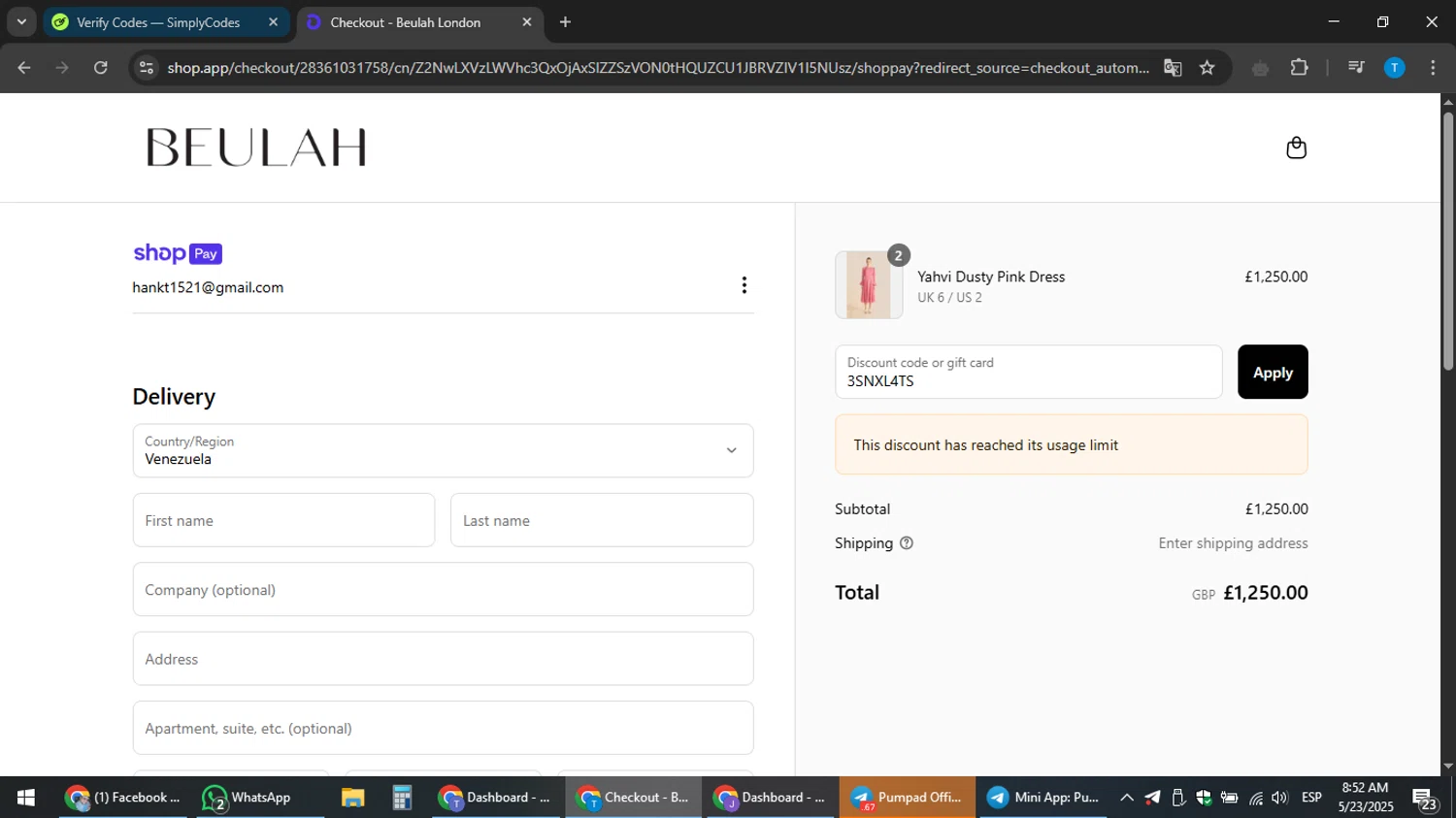The height and width of the screenshot is (818, 1456).
Task: Open the media control icon in toolbar
Action: (x=1356, y=68)
